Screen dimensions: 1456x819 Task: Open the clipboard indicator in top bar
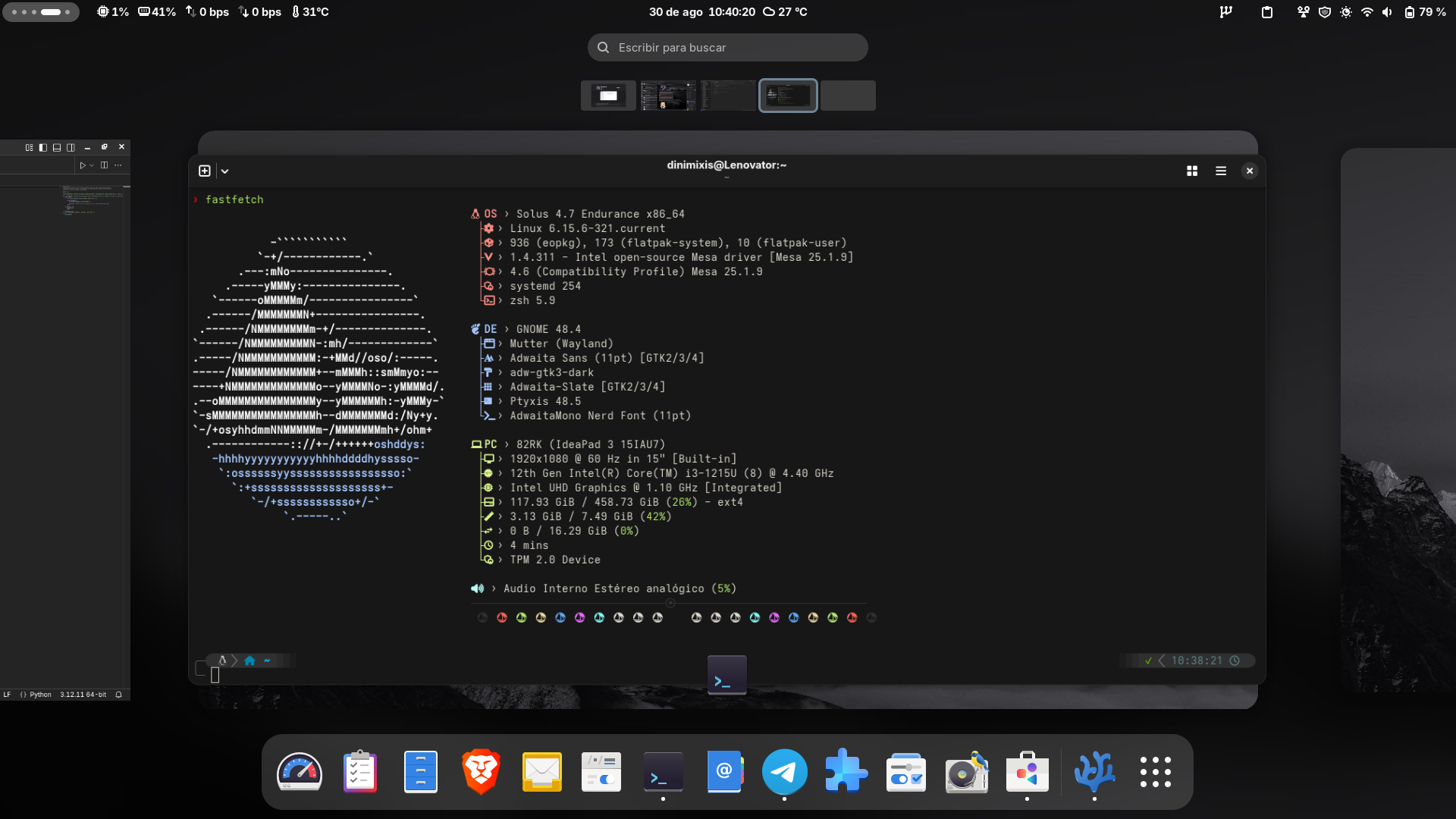1267,12
